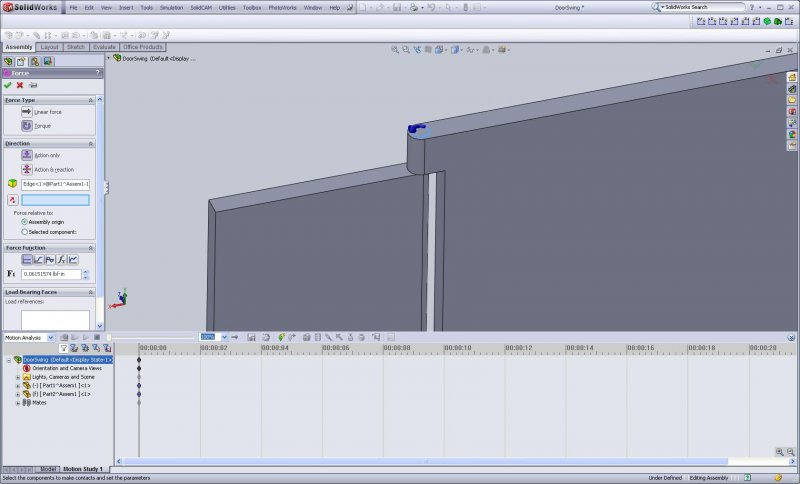Open the PropertyManager tab icon
Screen dimensions: 800x484
21,62
